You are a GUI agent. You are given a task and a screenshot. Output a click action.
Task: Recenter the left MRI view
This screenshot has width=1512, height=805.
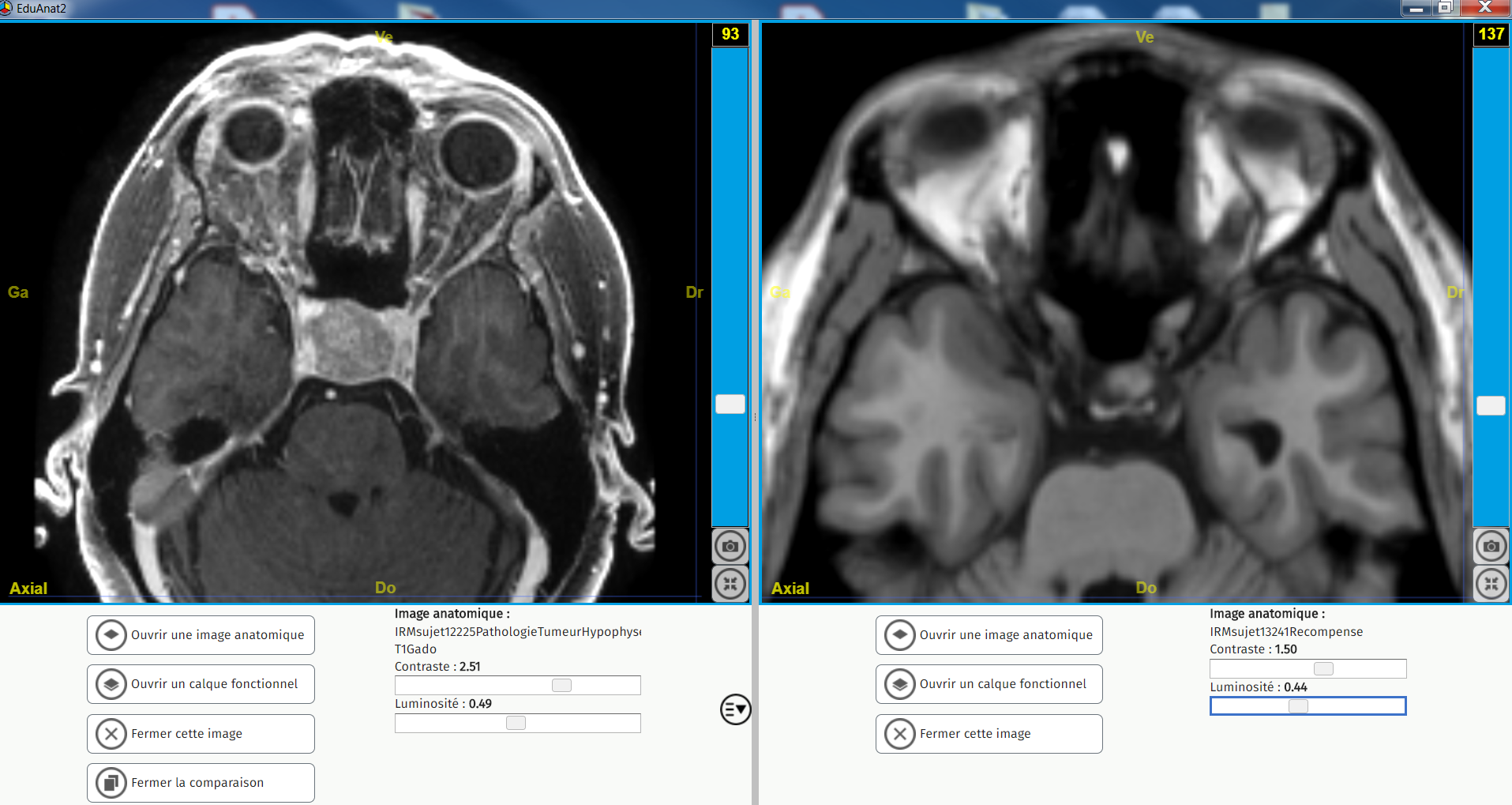coord(730,584)
